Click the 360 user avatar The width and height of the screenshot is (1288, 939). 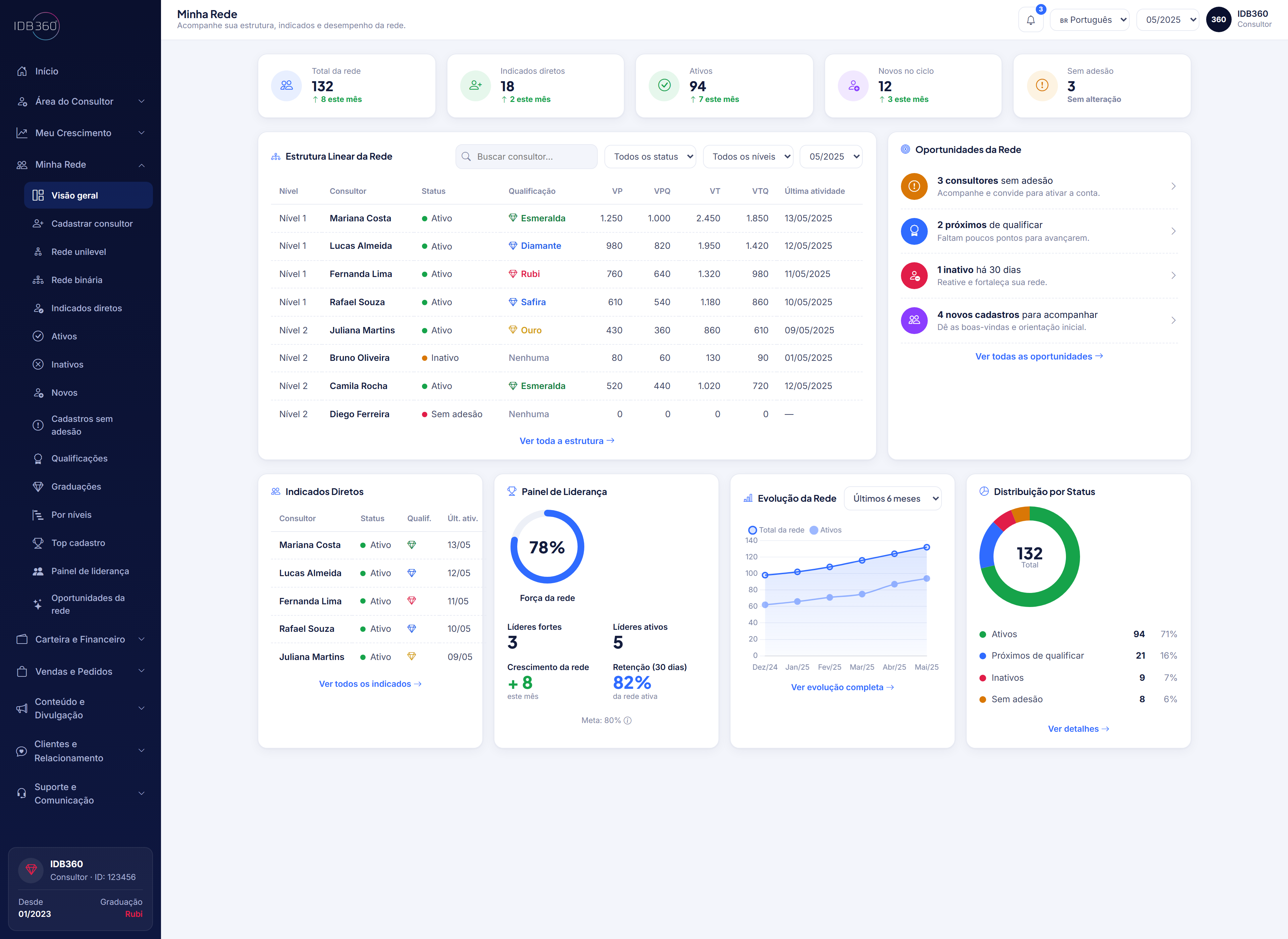click(1218, 19)
